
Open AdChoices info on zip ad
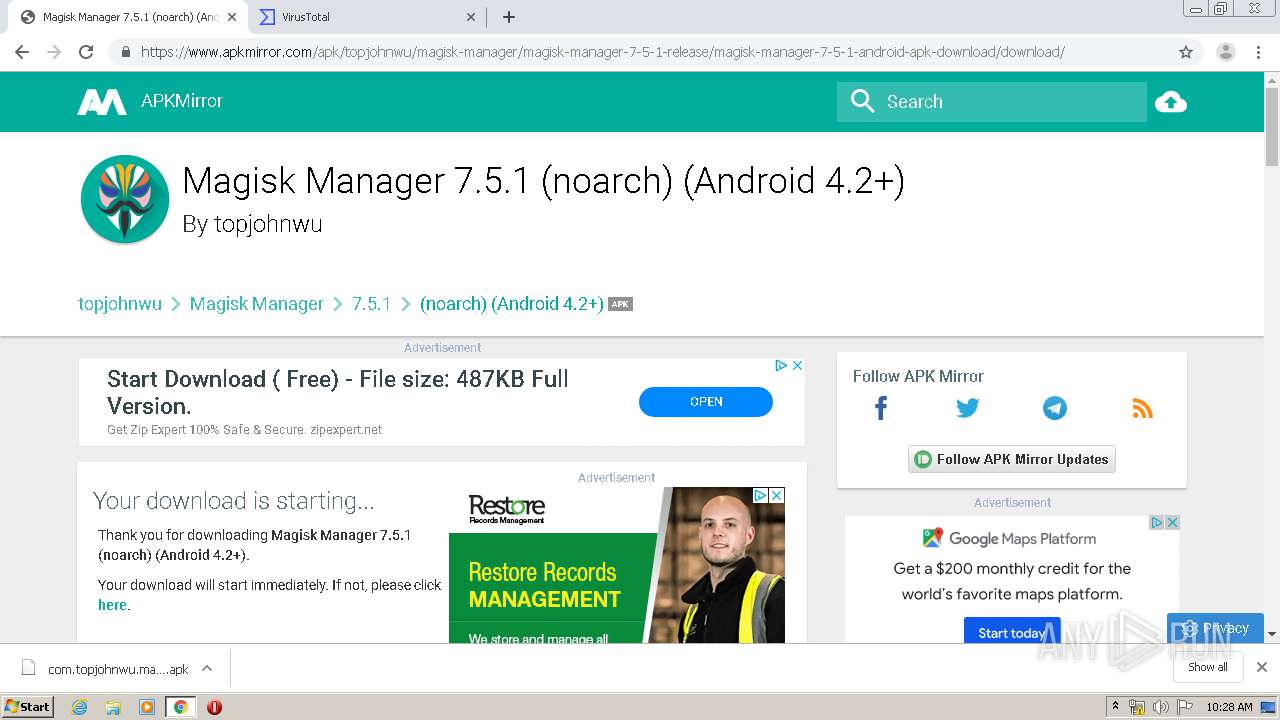coord(782,365)
